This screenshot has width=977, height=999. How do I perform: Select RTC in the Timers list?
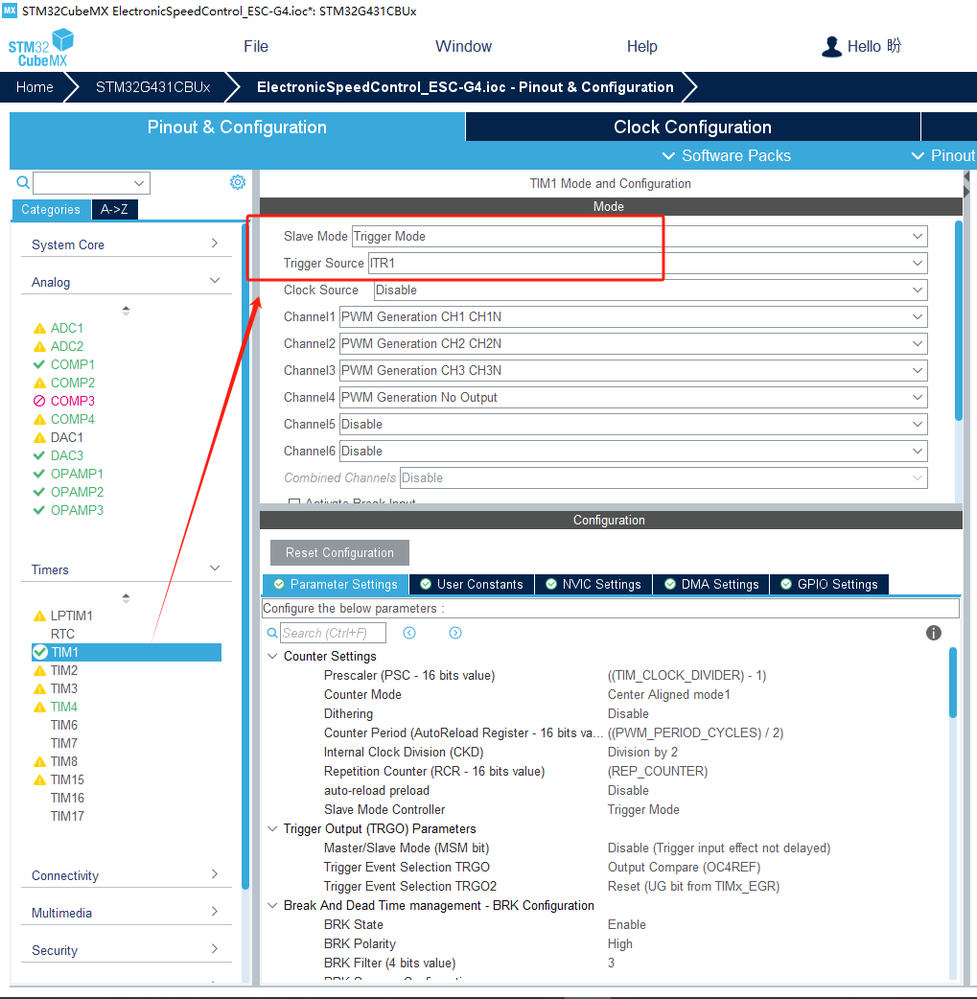[x=62, y=634]
